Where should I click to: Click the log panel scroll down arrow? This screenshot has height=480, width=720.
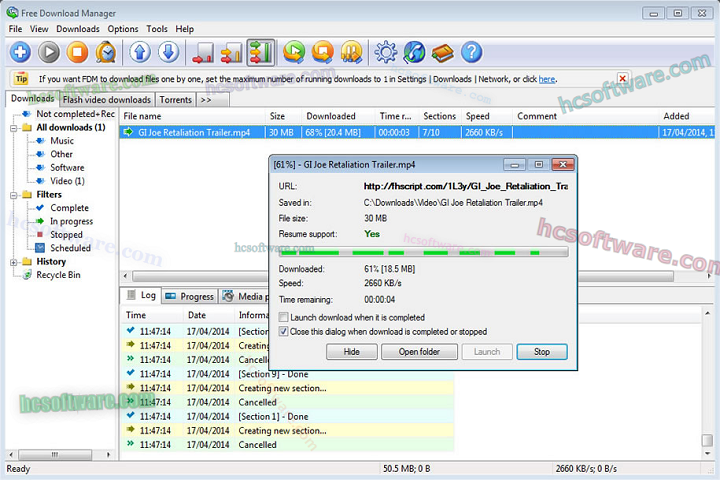click(x=708, y=453)
